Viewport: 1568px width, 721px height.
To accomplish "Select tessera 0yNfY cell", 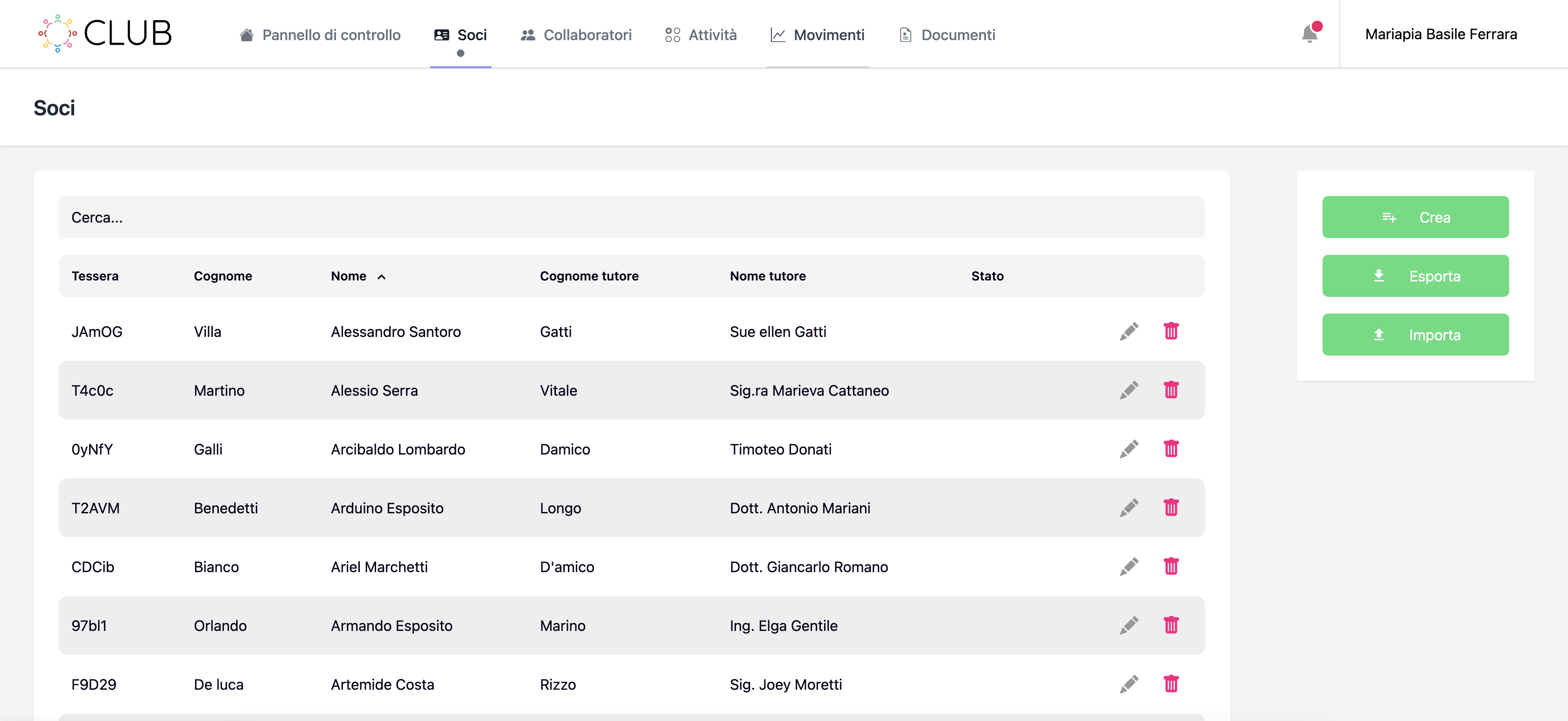I will 92,449.
